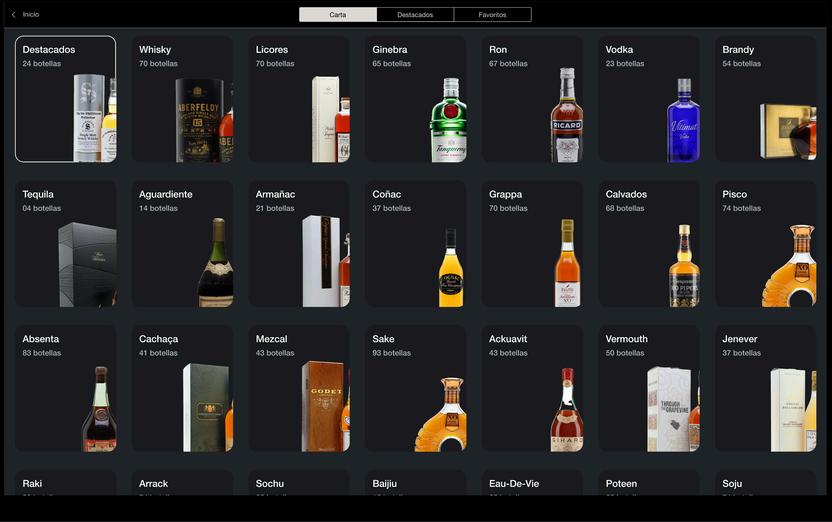Open the Tequila category card
The image size is (832, 522).
tap(65, 243)
